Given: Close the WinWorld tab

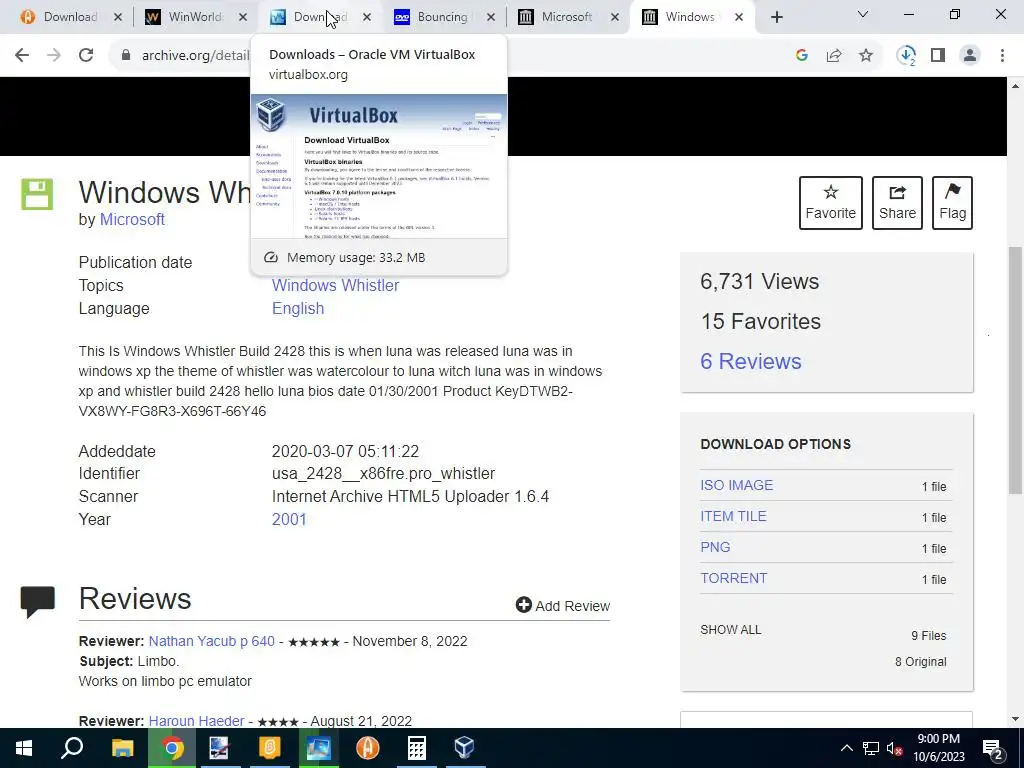Looking at the screenshot, I should 243,18.
